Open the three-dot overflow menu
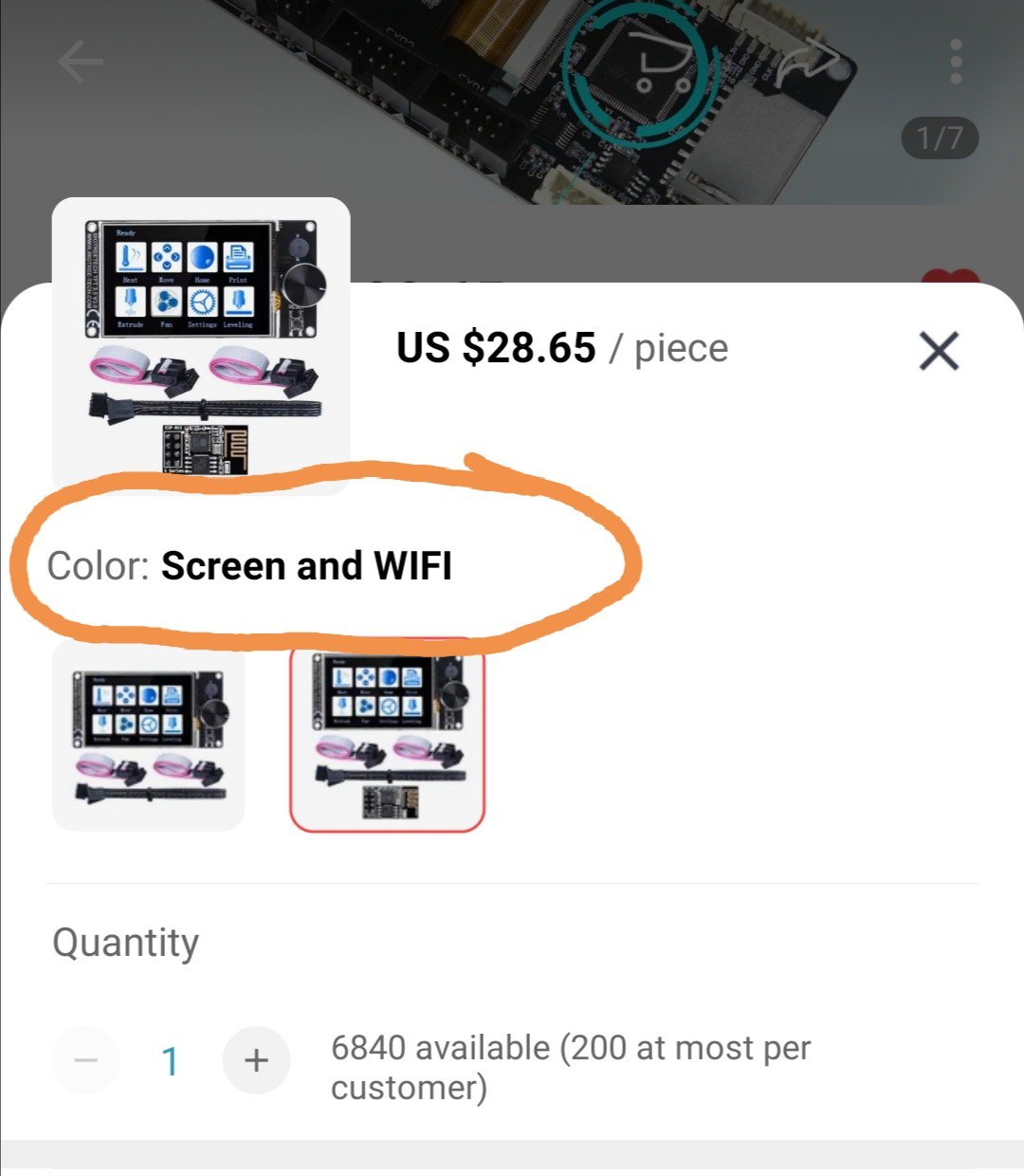Viewport: 1024px width, 1176px height. 956,63
